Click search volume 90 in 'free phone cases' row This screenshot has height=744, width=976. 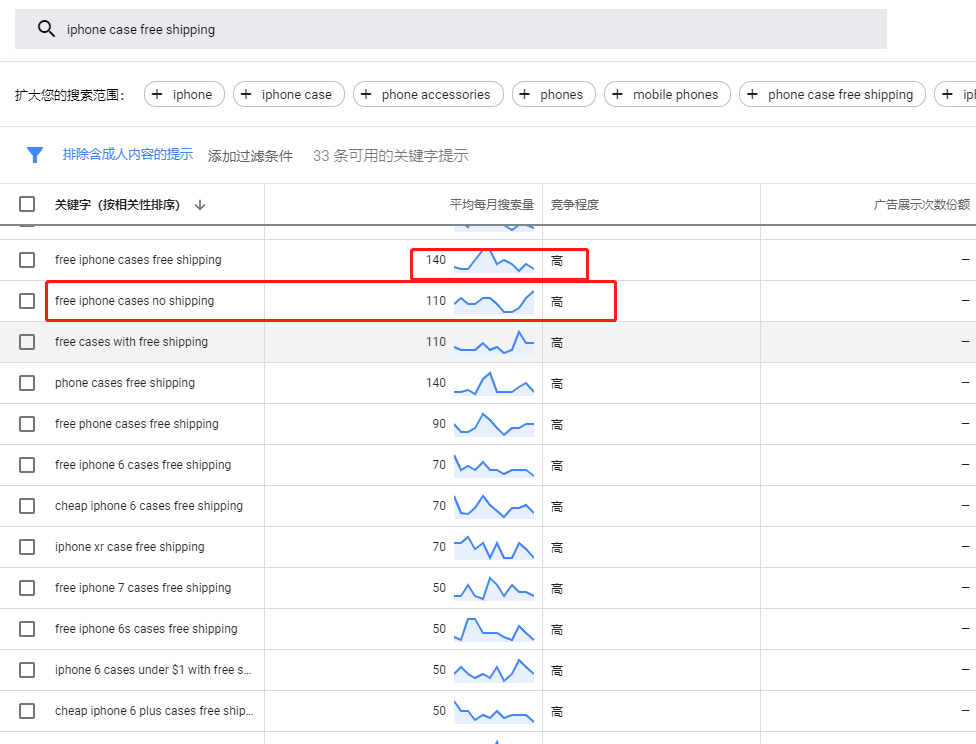click(x=439, y=424)
